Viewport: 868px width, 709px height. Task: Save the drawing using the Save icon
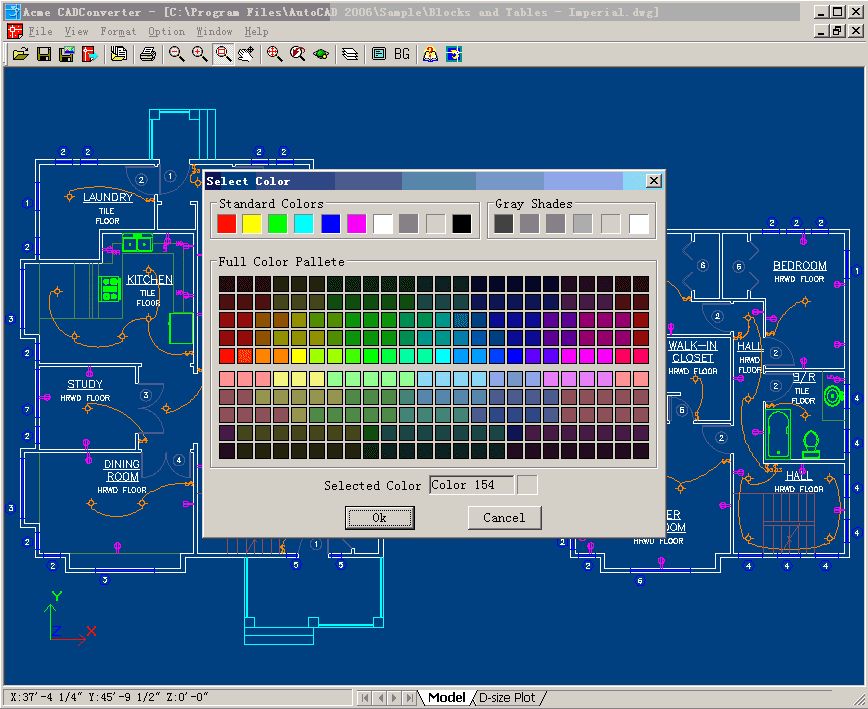click(x=44, y=53)
